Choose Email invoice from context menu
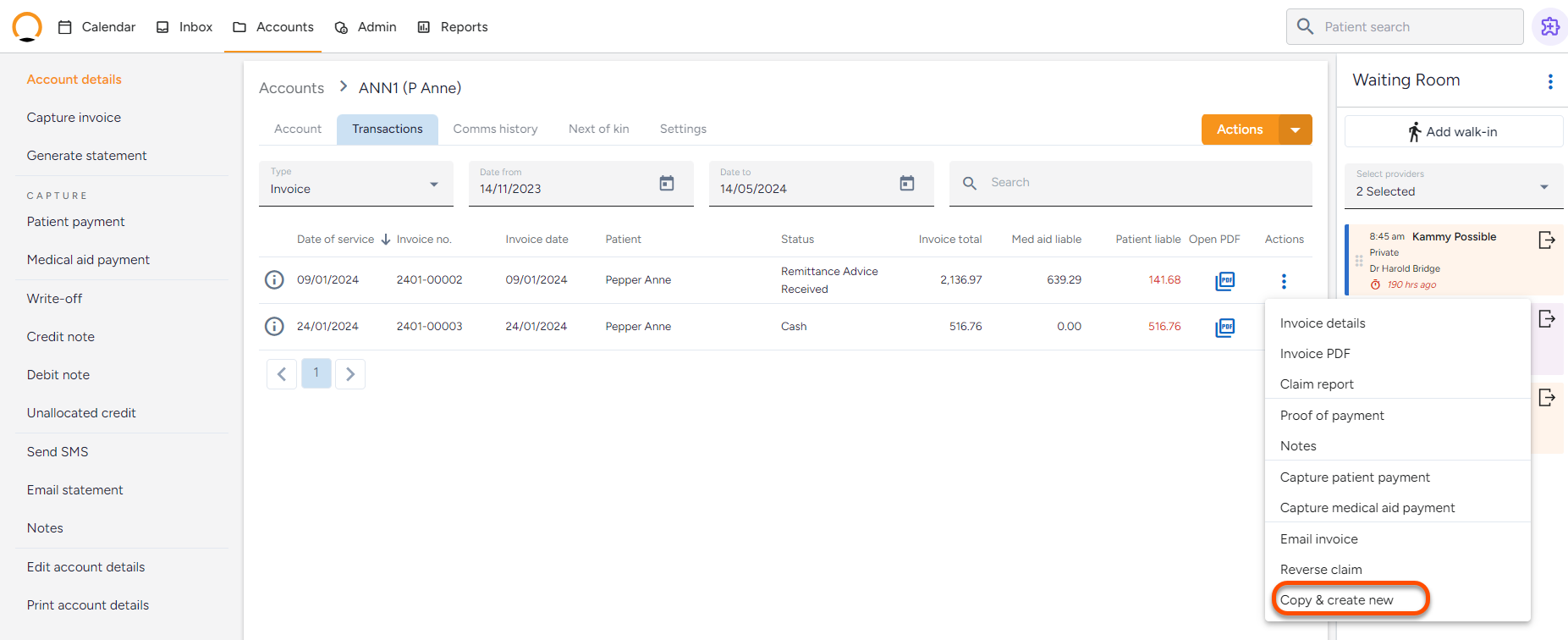The width and height of the screenshot is (1568, 640). pos(1397,539)
